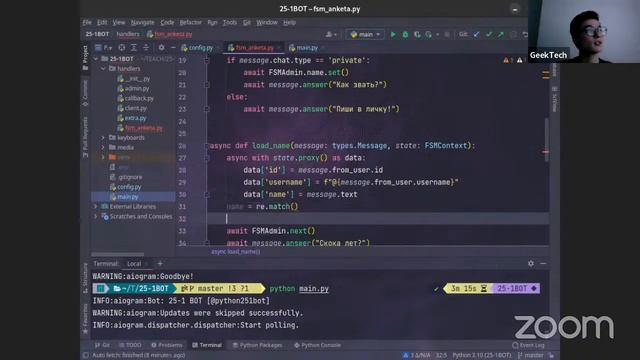Screen dimensions: 640x360
Task: Toggle the Commit tool window button
Action: [x=85, y=93]
